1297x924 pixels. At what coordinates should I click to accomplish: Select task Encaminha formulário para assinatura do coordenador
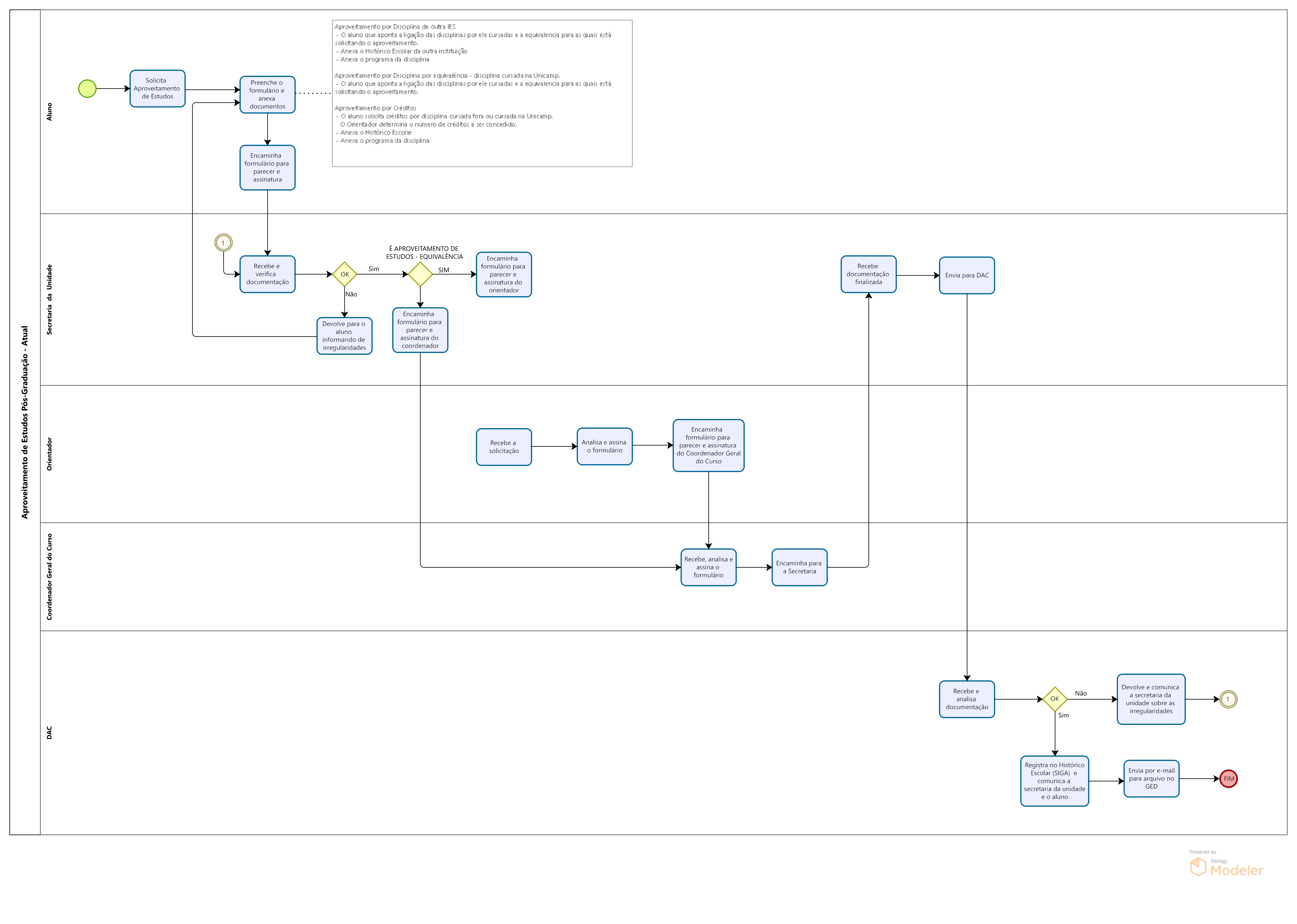[420, 330]
